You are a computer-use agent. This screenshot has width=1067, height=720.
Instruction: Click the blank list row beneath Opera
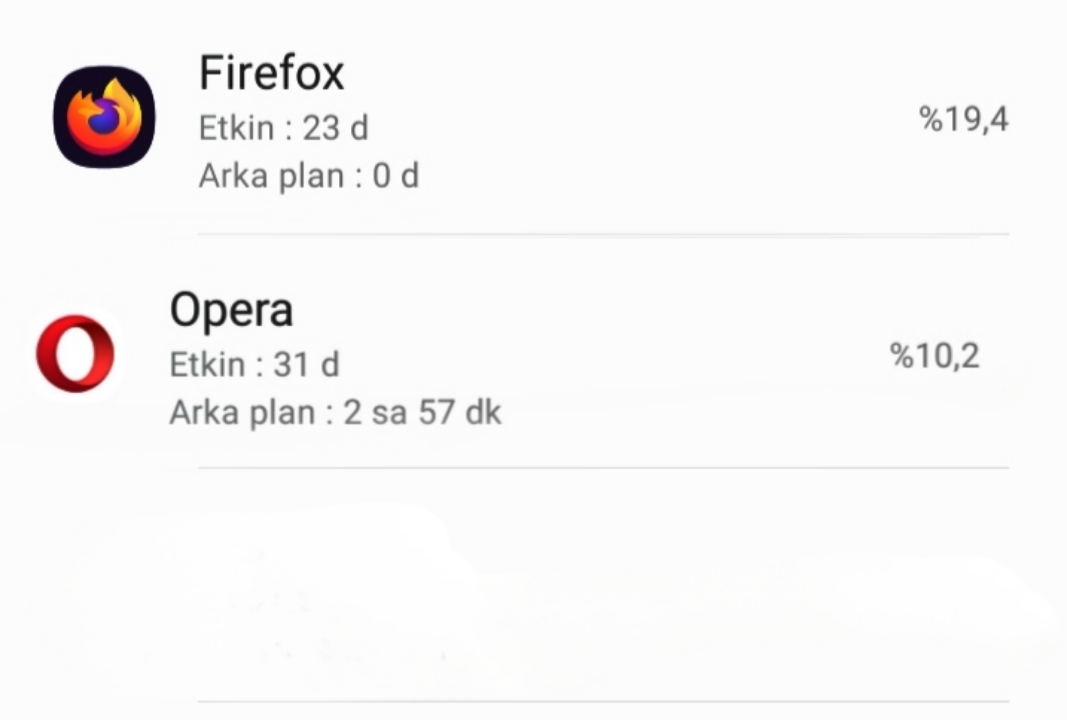602,585
